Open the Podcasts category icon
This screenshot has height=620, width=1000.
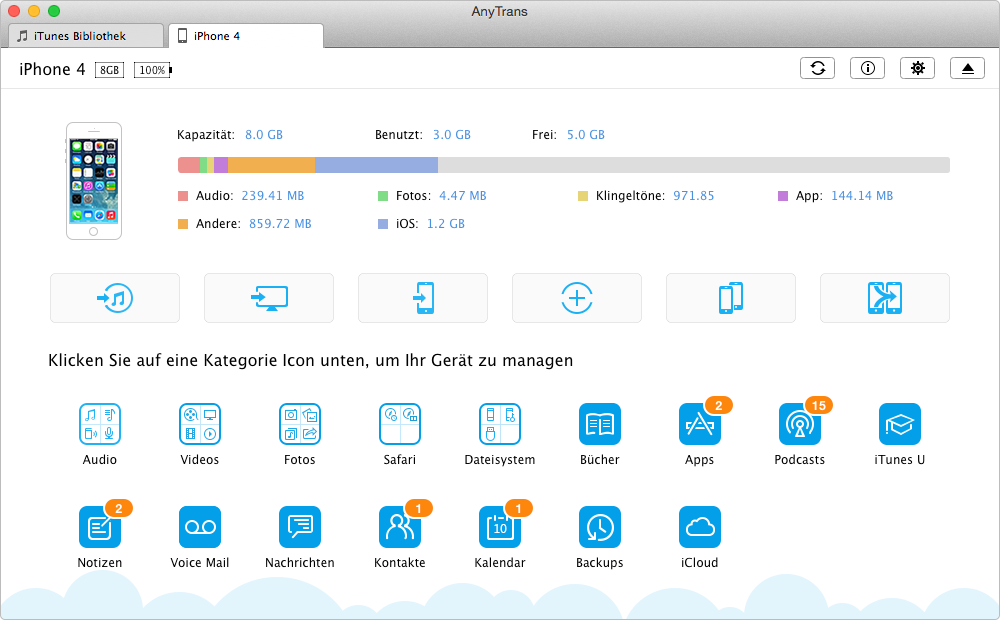tap(800, 424)
